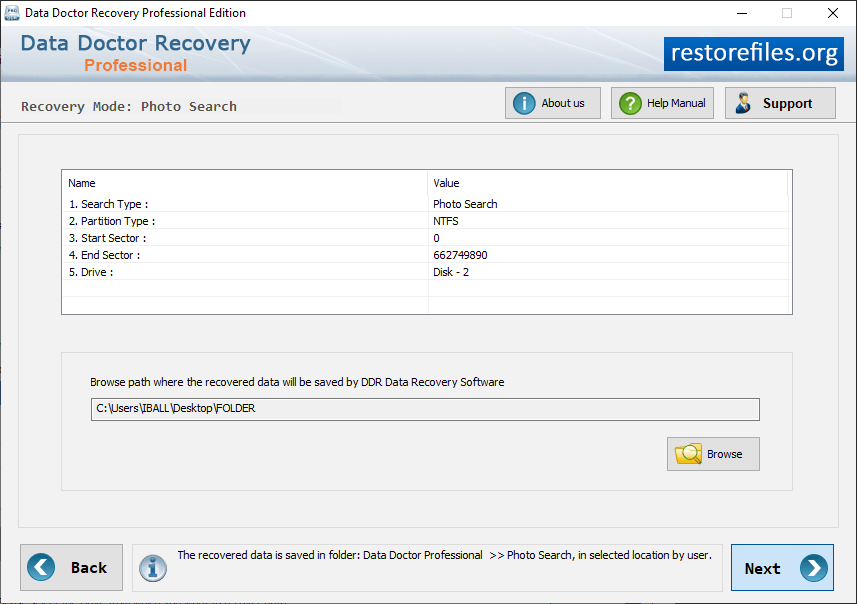
Task: Contact Support via the Support button
Action: (x=780, y=103)
